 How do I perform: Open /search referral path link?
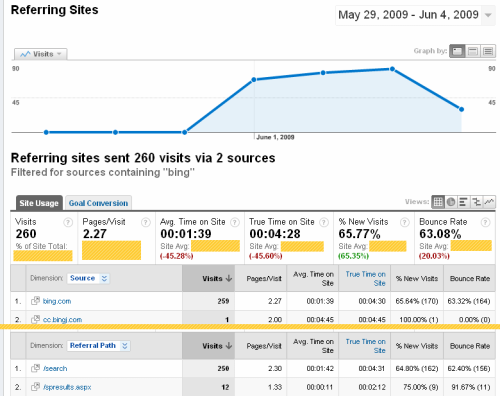tap(55, 369)
